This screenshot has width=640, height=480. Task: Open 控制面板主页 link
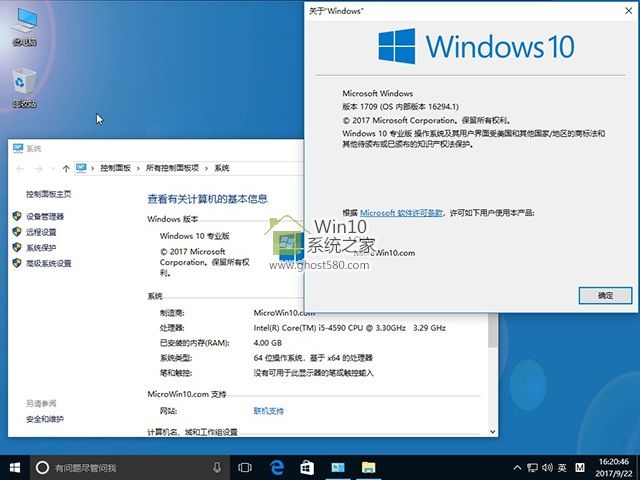[x=49, y=194]
